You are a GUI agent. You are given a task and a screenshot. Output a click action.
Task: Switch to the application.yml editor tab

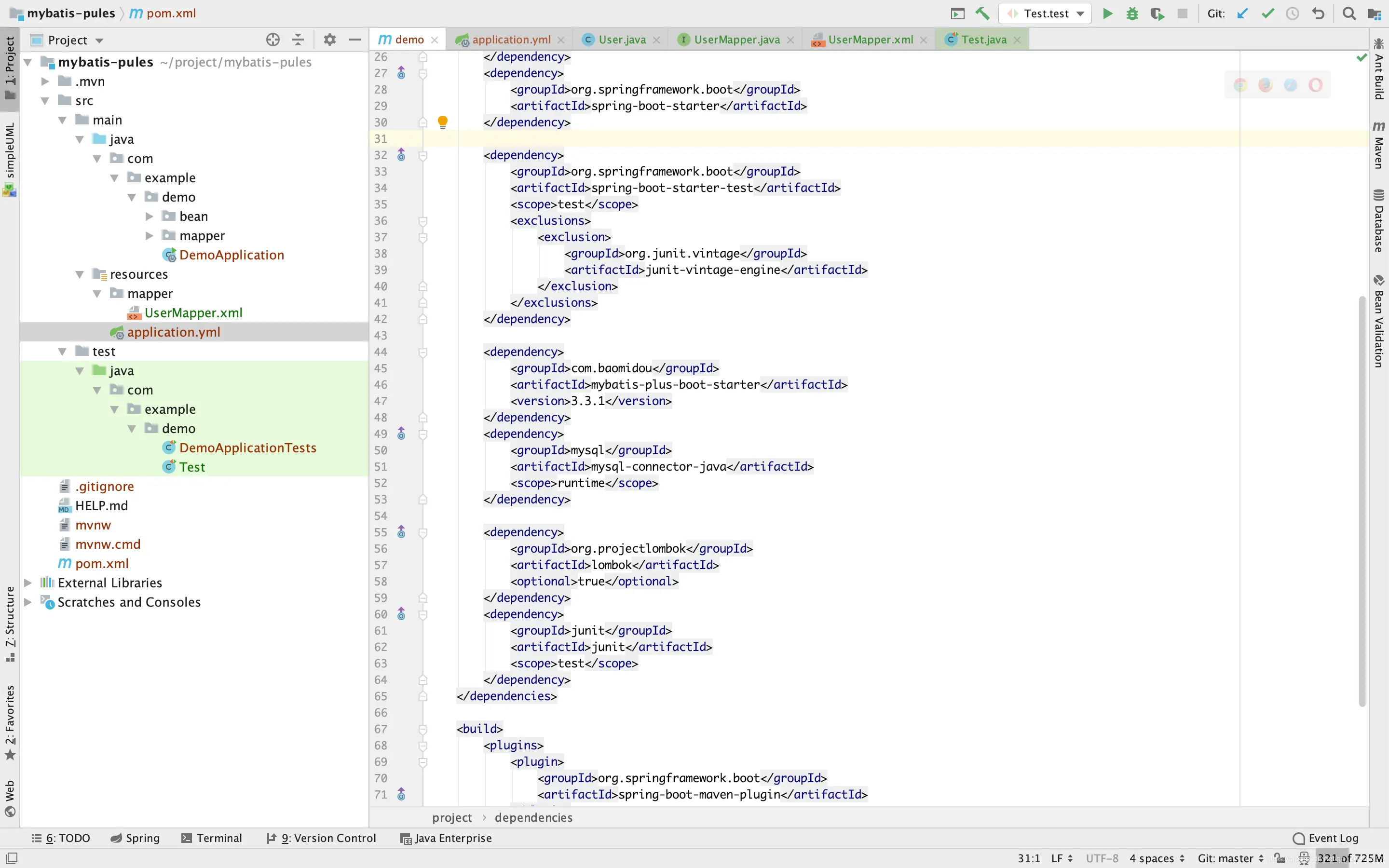(x=510, y=40)
